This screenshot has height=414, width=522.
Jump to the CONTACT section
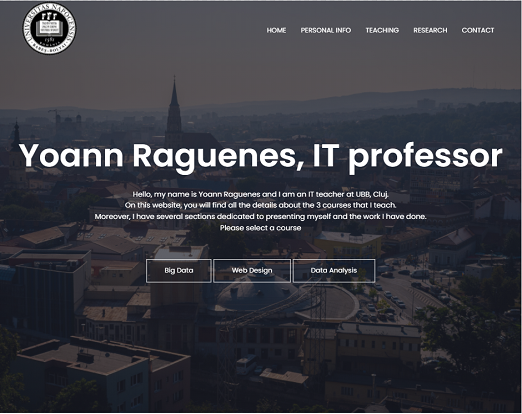[x=478, y=30]
